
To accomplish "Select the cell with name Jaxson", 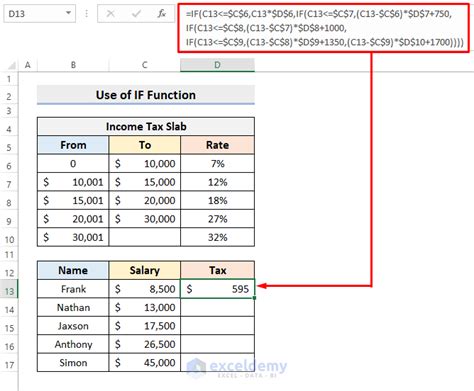I will (73, 326).
